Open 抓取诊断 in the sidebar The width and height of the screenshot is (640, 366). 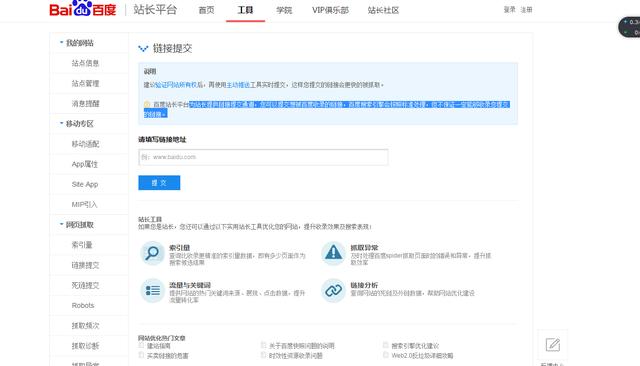pyautogui.click(x=85, y=346)
